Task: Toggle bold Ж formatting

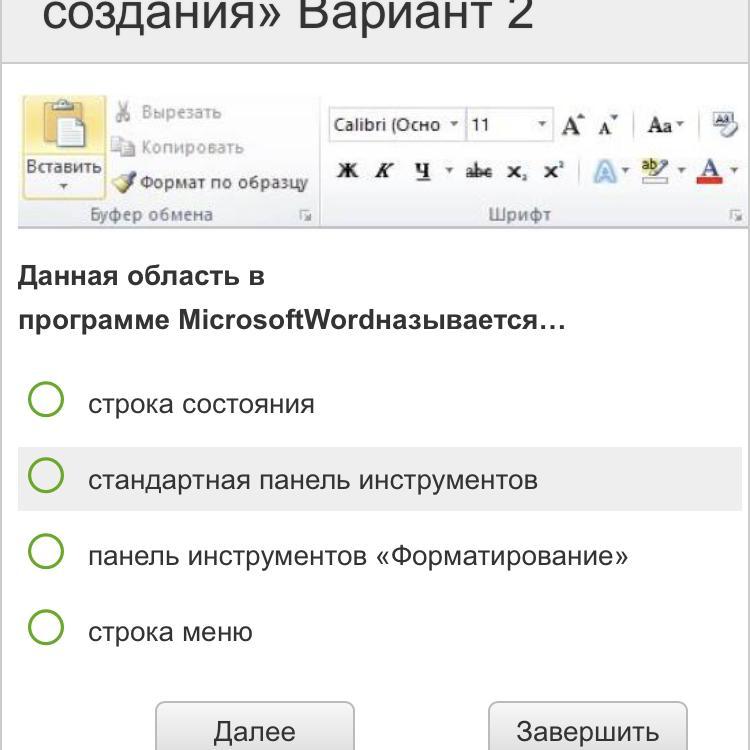Action: 348,170
